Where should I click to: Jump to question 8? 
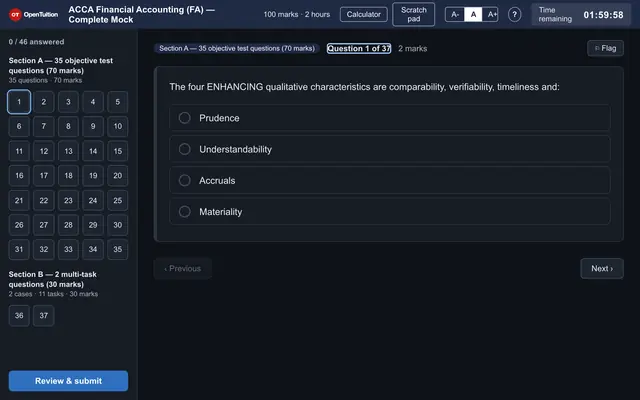click(x=68, y=126)
